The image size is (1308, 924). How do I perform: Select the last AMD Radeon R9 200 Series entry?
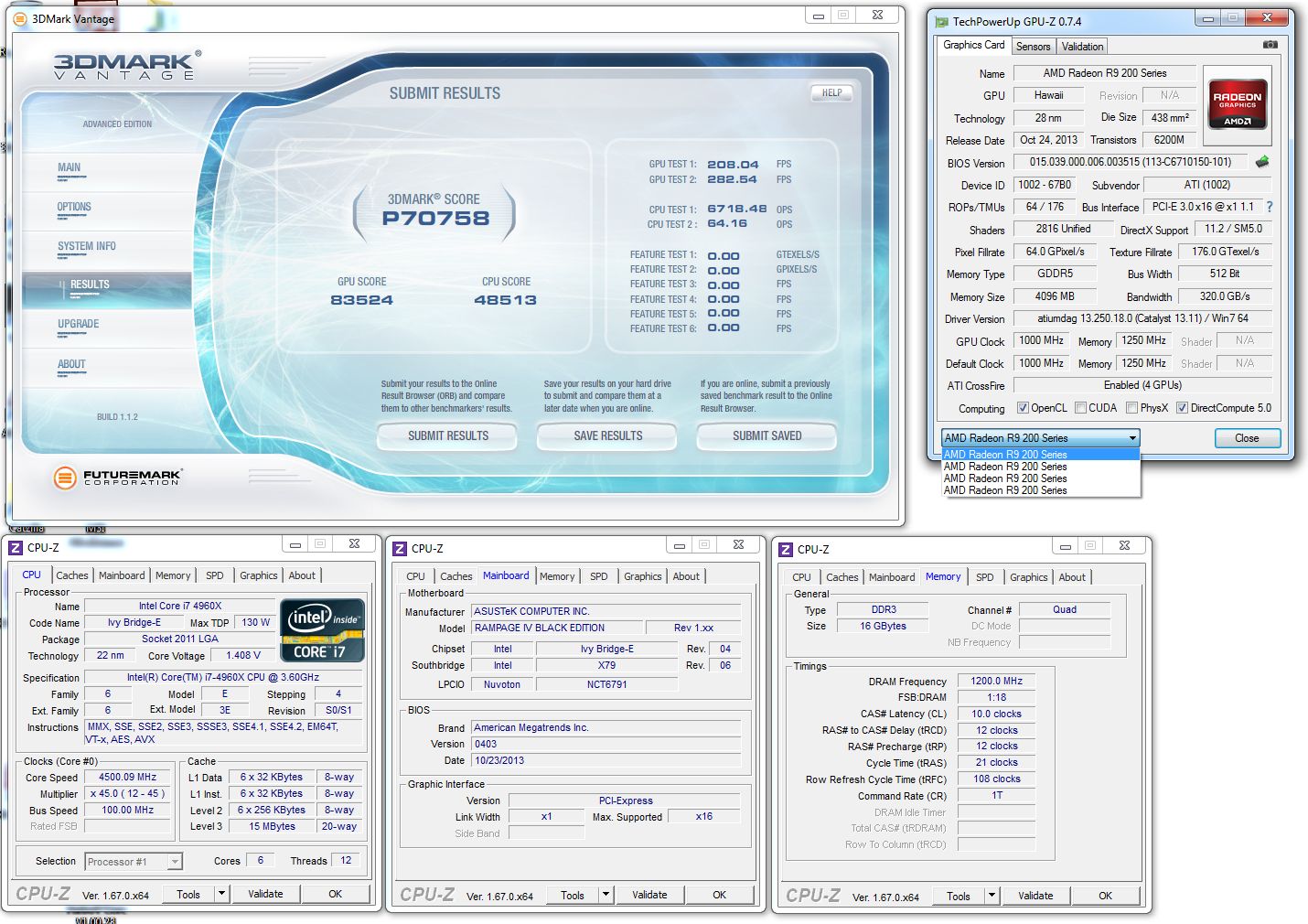pos(1041,490)
